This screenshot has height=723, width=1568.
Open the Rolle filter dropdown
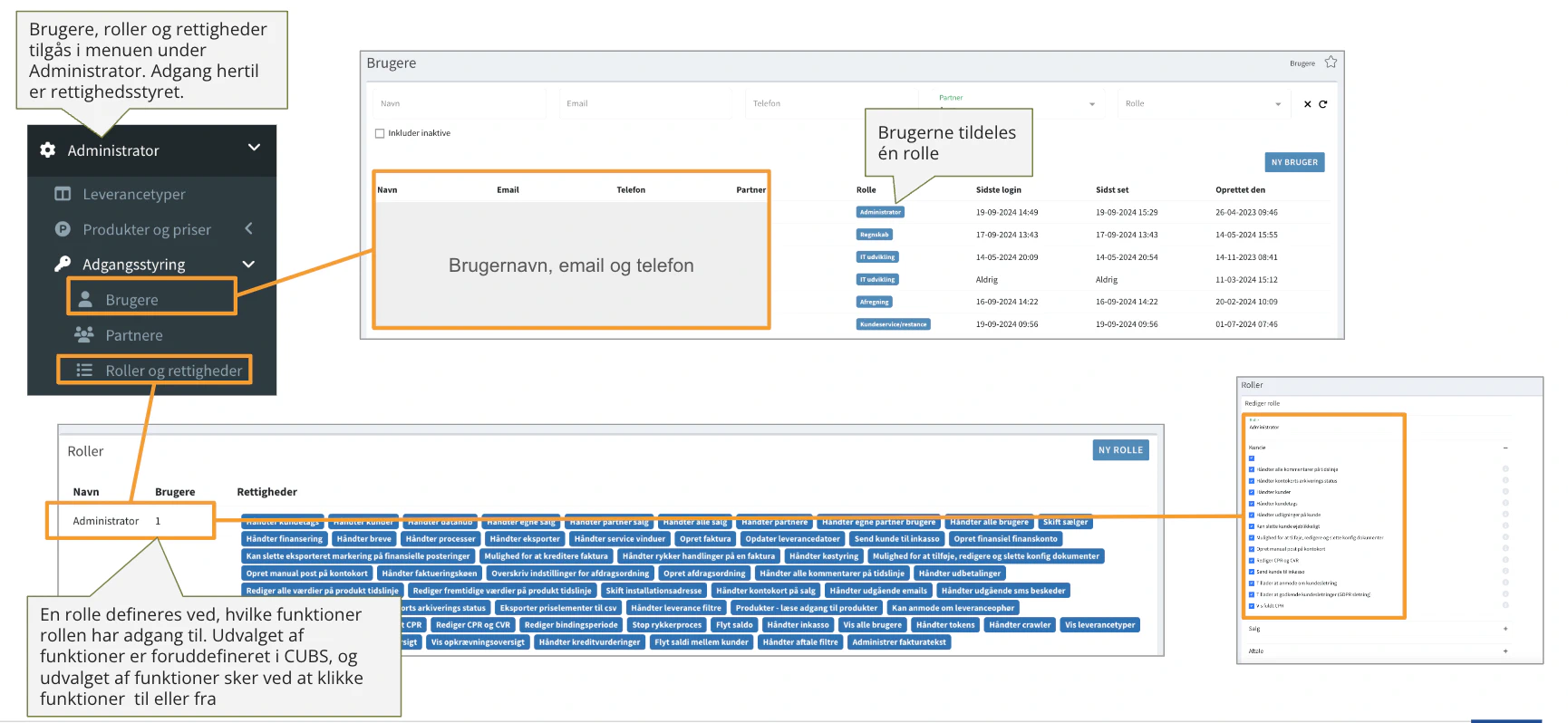click(x=1204, y=104)
